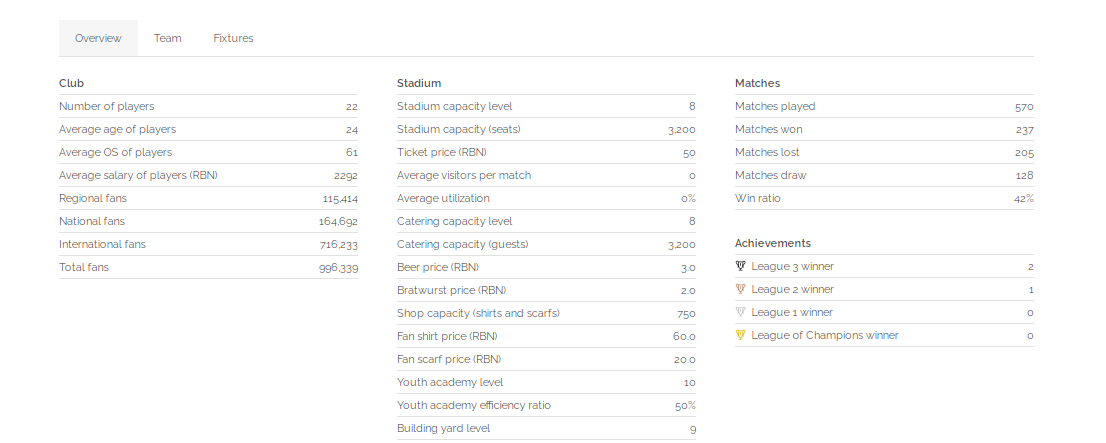1106x443 pixels.
Task: Select the Win ratio row
Action: pos(884,198)
